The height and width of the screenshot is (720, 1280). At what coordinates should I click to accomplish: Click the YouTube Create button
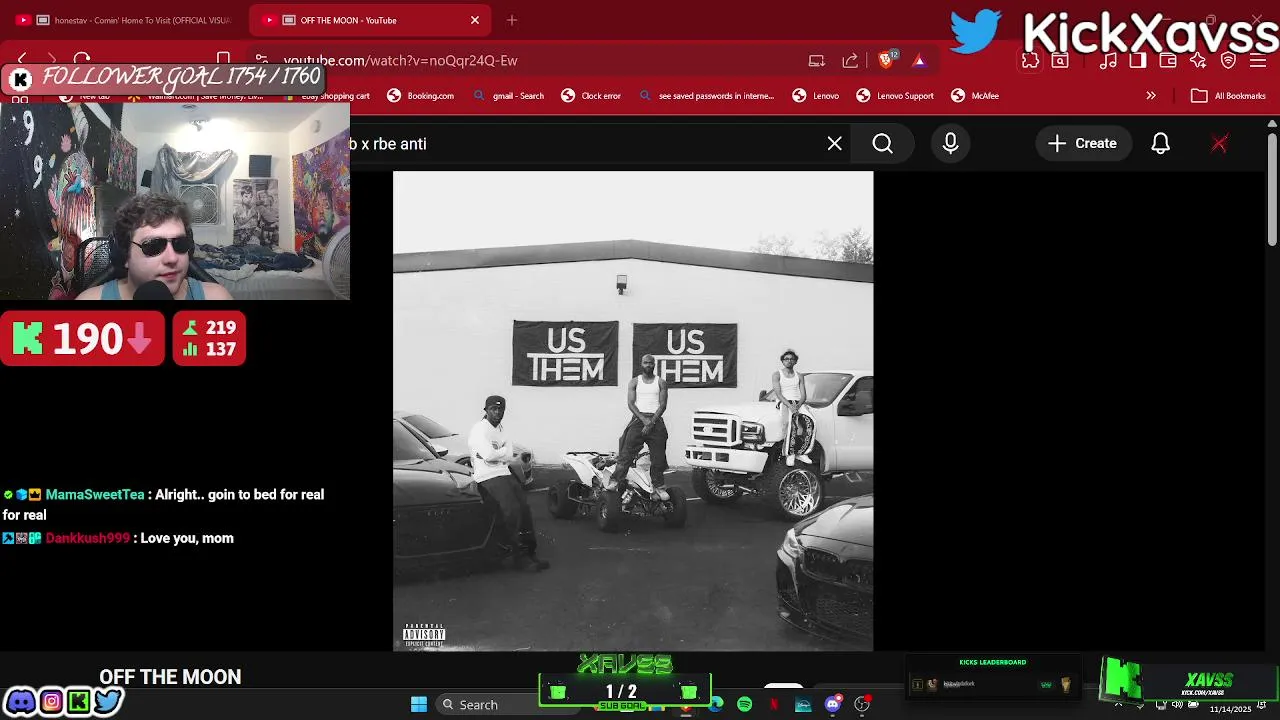tap(1082, 144)
